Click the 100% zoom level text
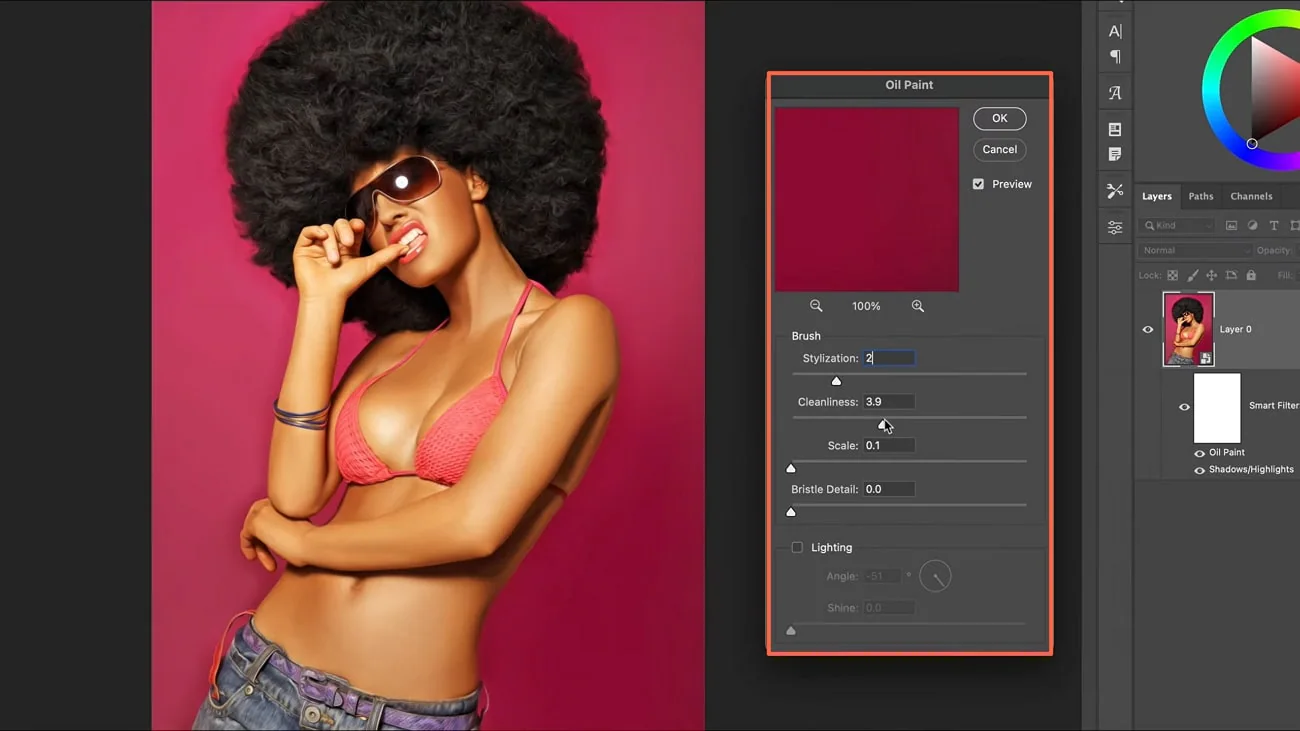This screenshot has height=731, width=1300. point(866,306)
